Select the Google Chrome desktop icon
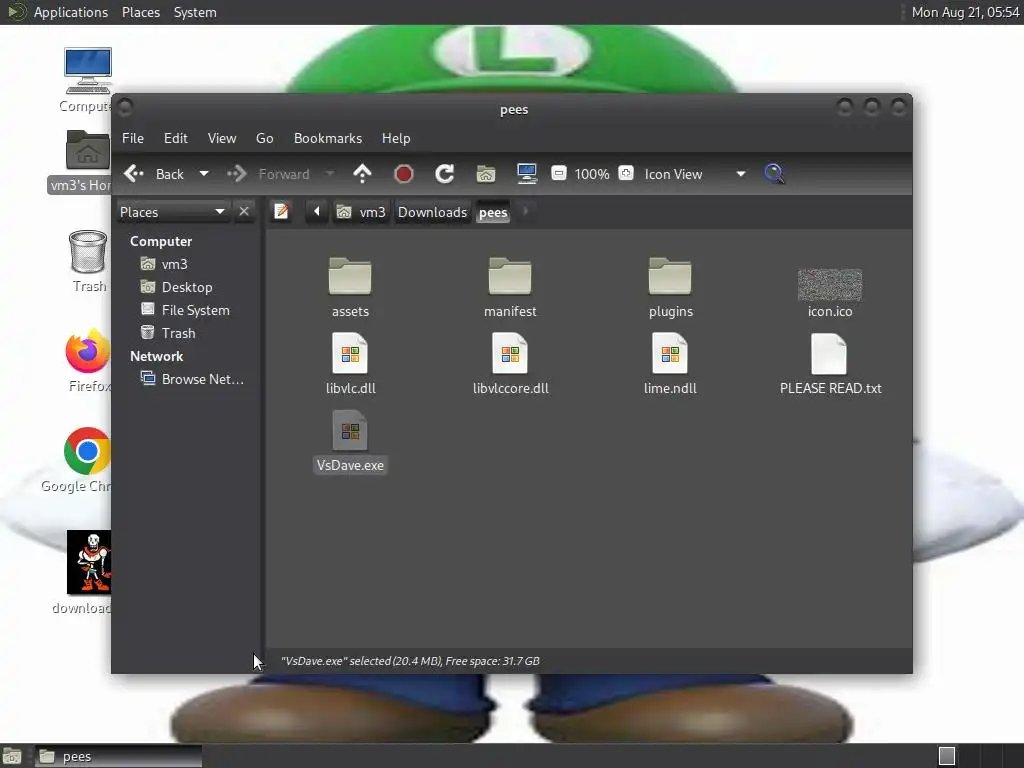Image resolution: width=1024 pixels, height=768 pixels. (x=77, y=460)
